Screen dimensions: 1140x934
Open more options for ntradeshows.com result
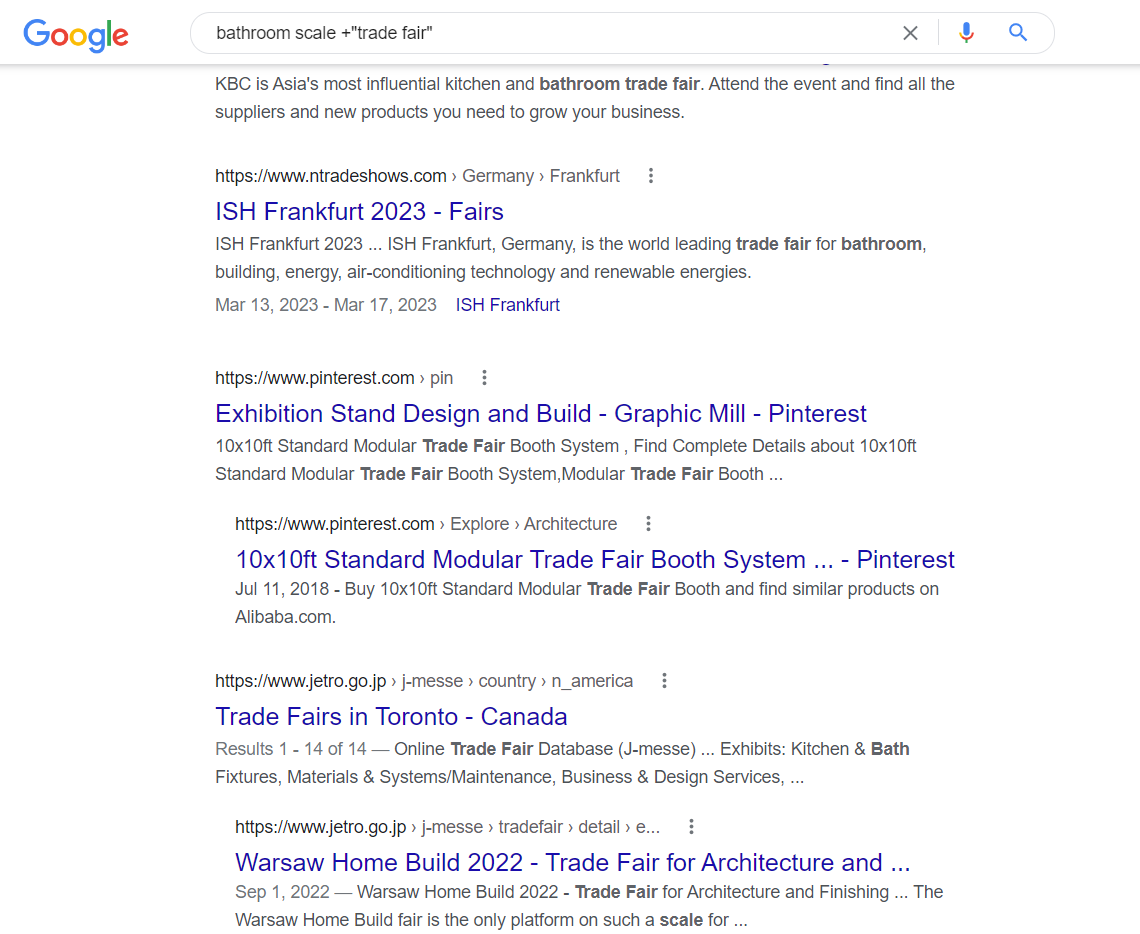(x=651, y=176)
